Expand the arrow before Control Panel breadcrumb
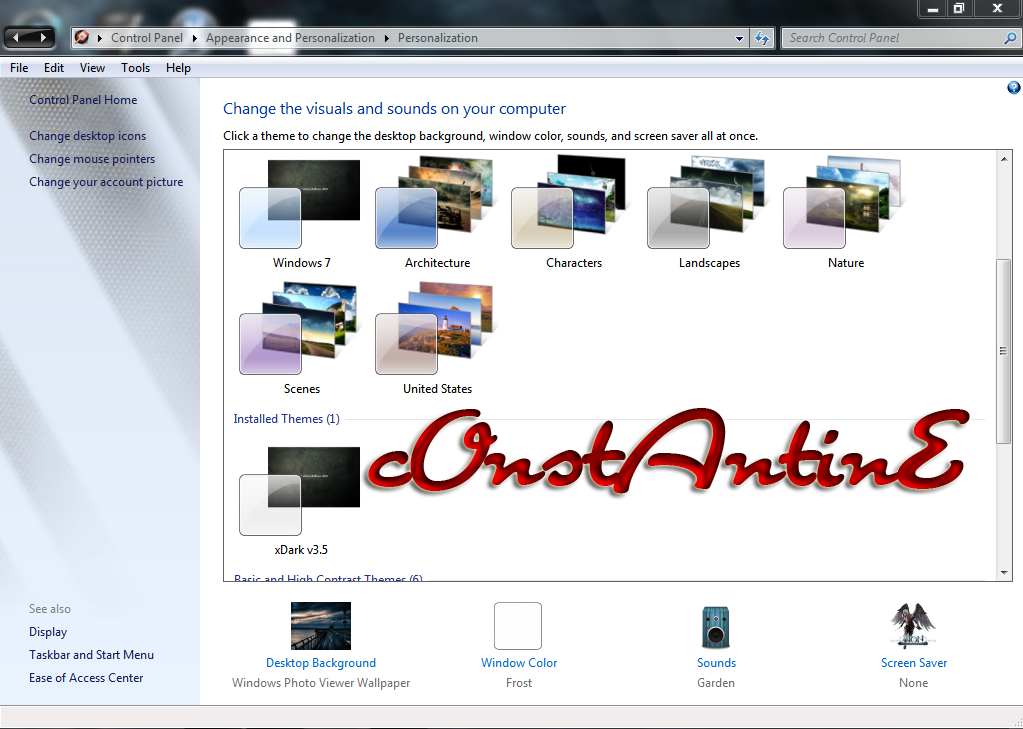The image size is (1023, 729). 100,39
